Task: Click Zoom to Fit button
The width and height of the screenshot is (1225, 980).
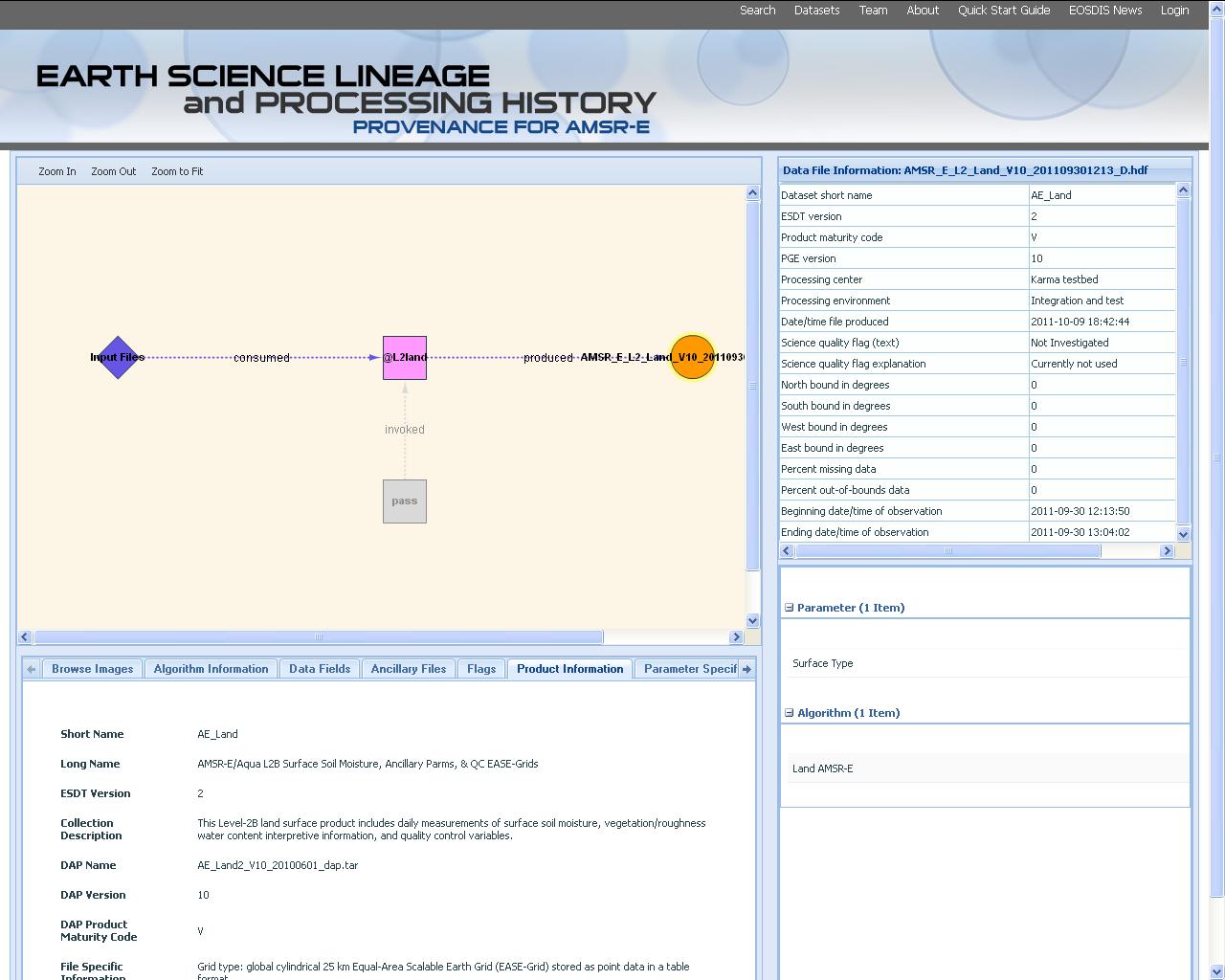Action: (177, 171)
